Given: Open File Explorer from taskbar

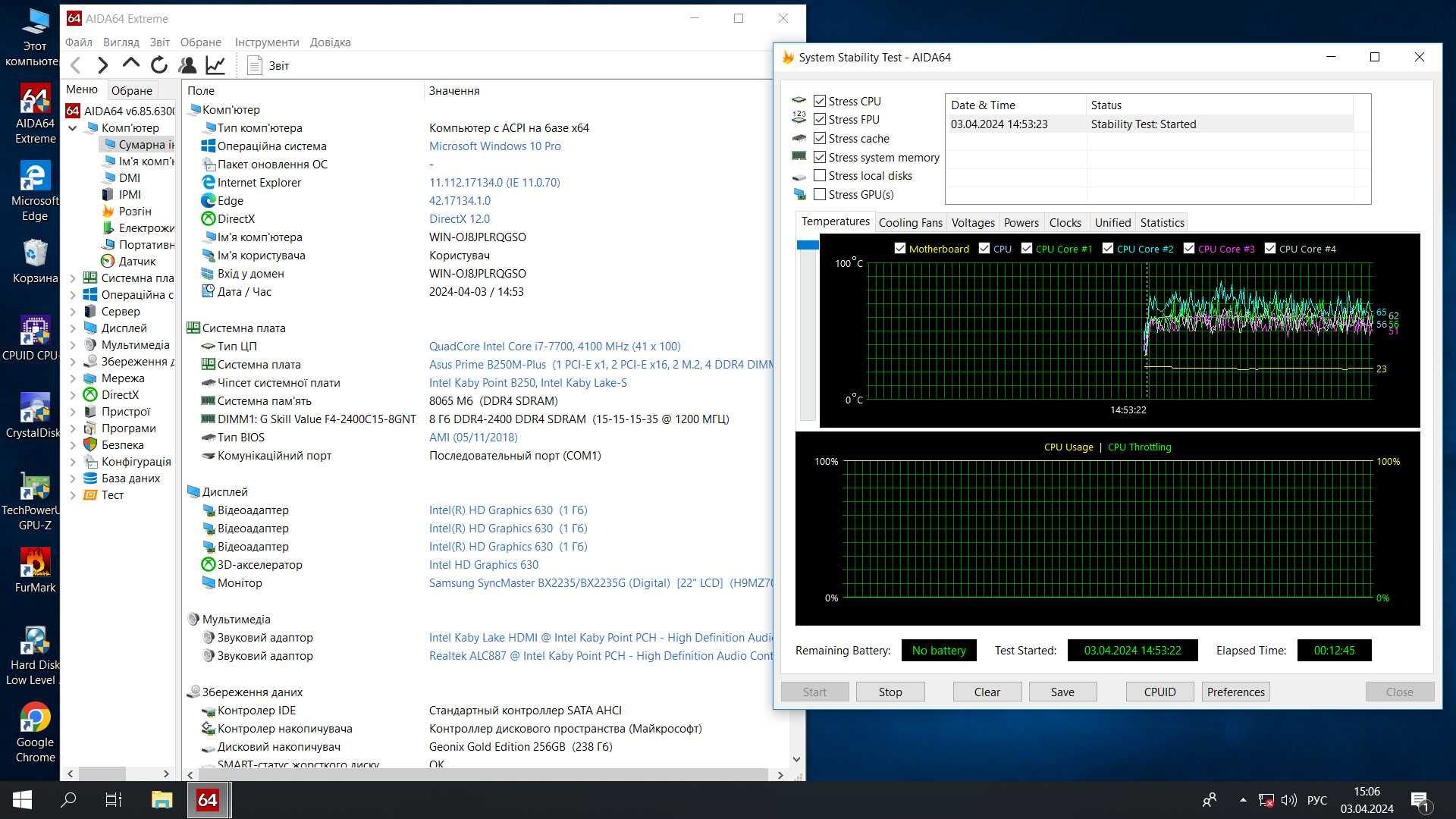Looking at the screenshot, I should 162,800.
